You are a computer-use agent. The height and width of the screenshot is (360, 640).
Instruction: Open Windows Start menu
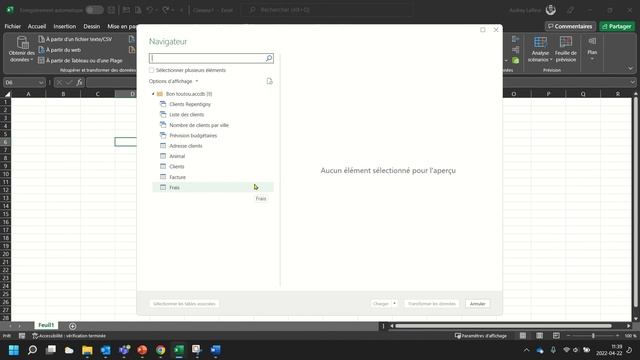tap(14, 350)
